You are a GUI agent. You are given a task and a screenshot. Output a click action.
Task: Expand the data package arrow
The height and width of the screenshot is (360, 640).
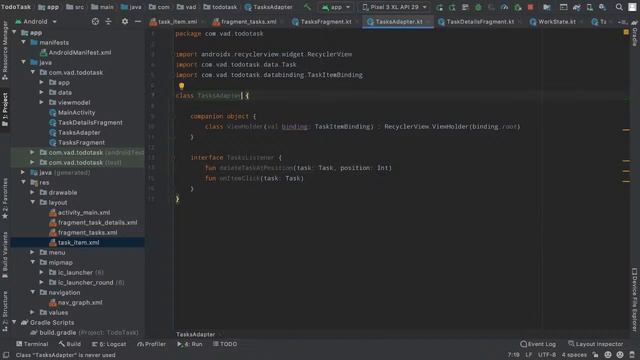pyautogui.click(x=42, y=92)
